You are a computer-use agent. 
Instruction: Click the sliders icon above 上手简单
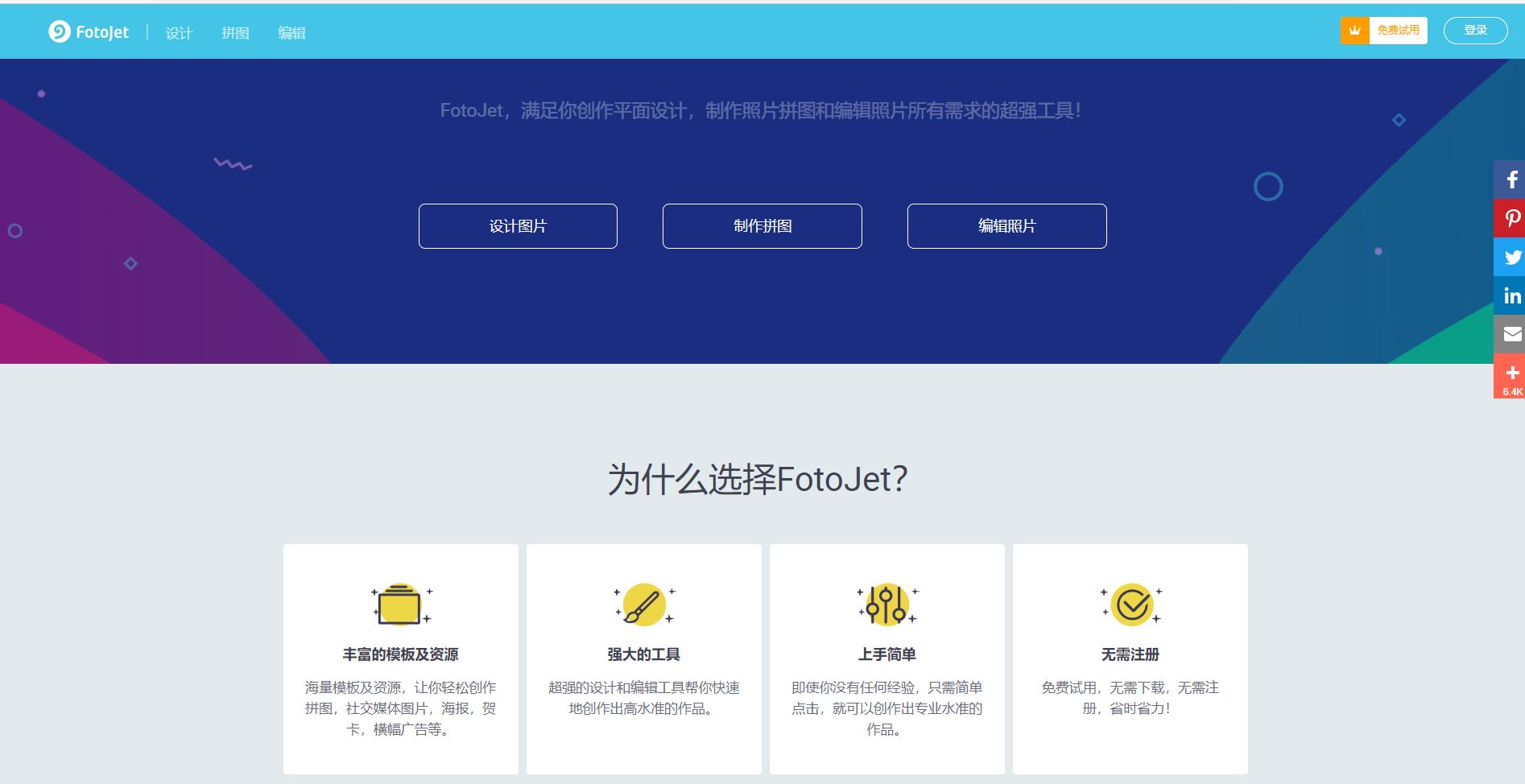click(x=886, y=605)
